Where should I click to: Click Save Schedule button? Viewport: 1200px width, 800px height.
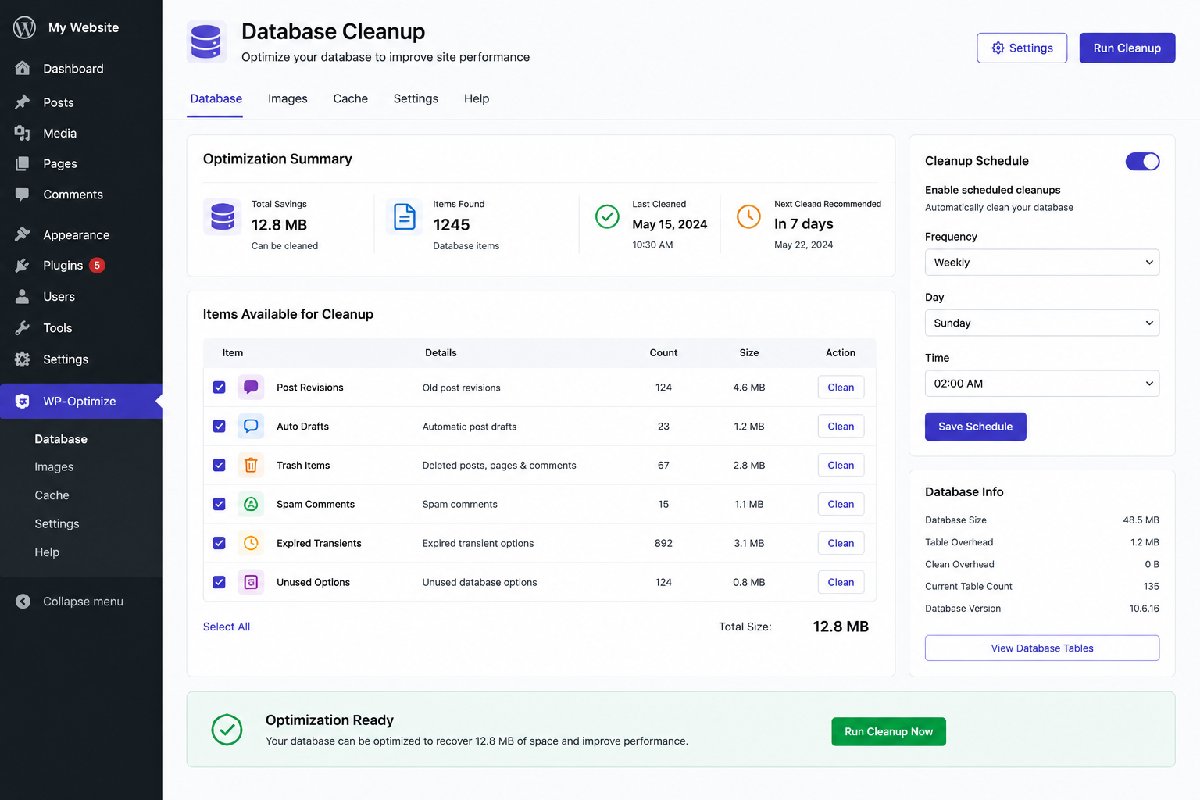tap(976, 427)
